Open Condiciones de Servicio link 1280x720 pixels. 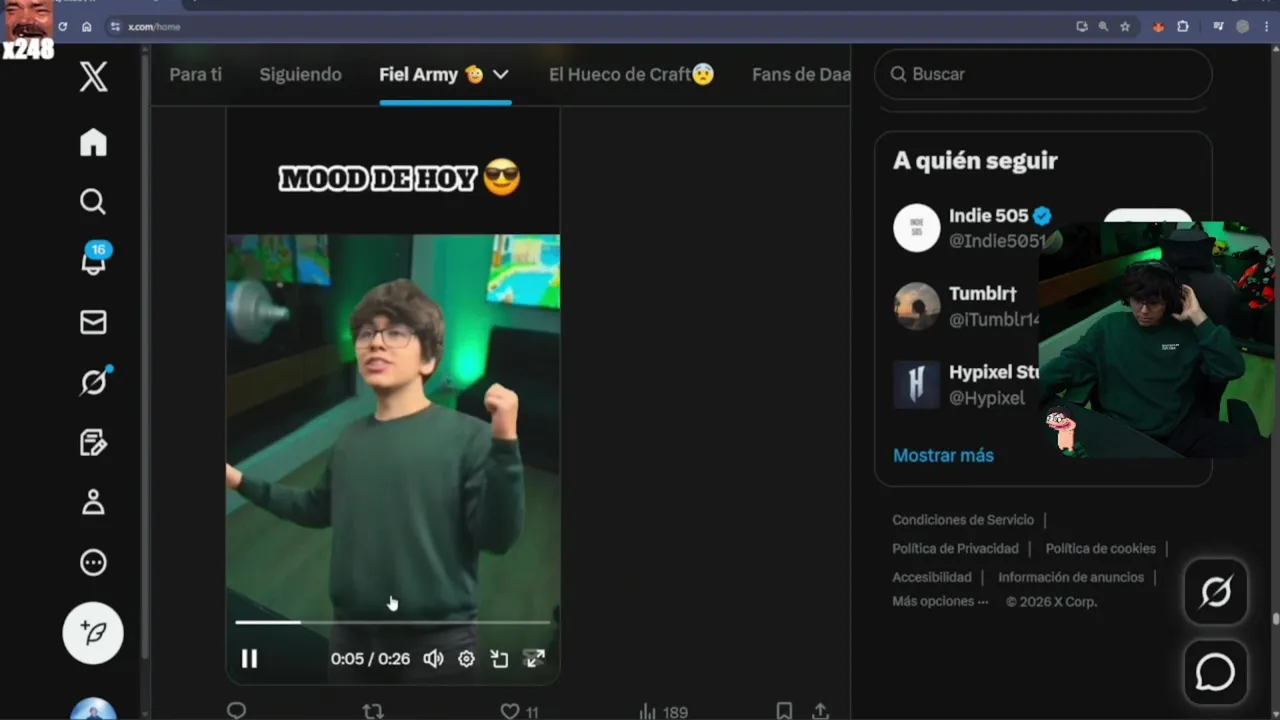pyautogui.click(x=963, y=520)
